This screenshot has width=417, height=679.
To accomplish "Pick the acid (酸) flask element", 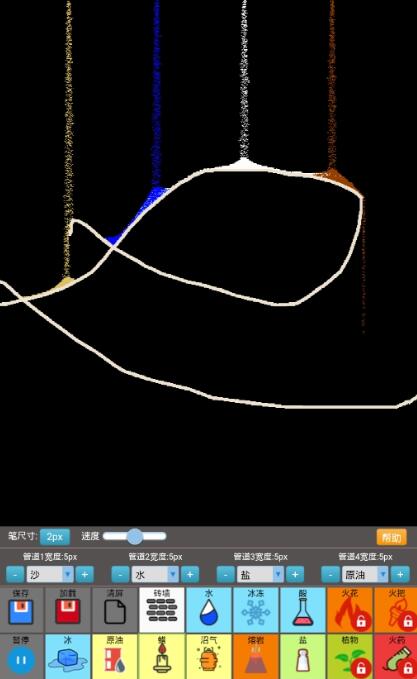I will coord(303,610).
